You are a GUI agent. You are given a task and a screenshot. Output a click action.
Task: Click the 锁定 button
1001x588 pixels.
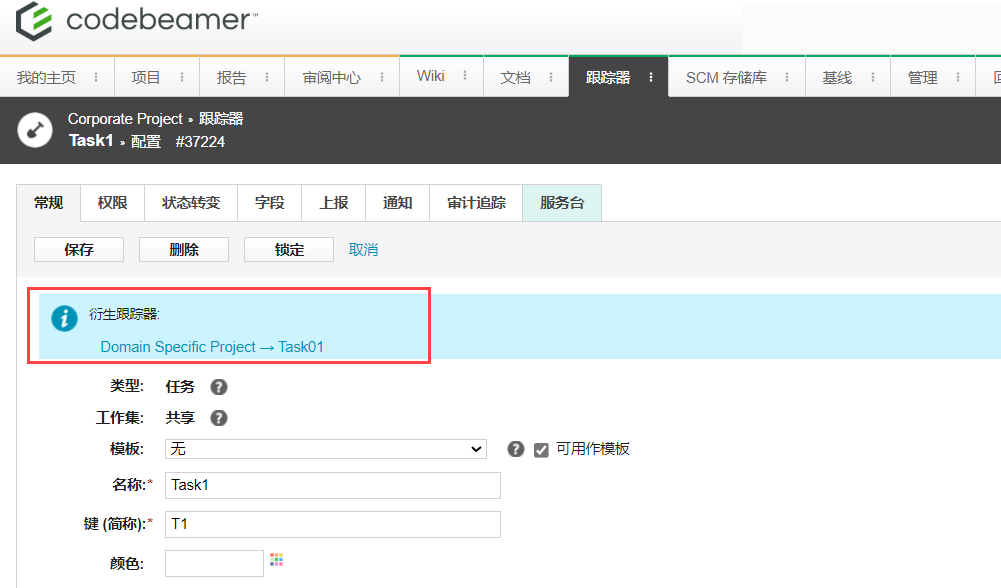289,250
